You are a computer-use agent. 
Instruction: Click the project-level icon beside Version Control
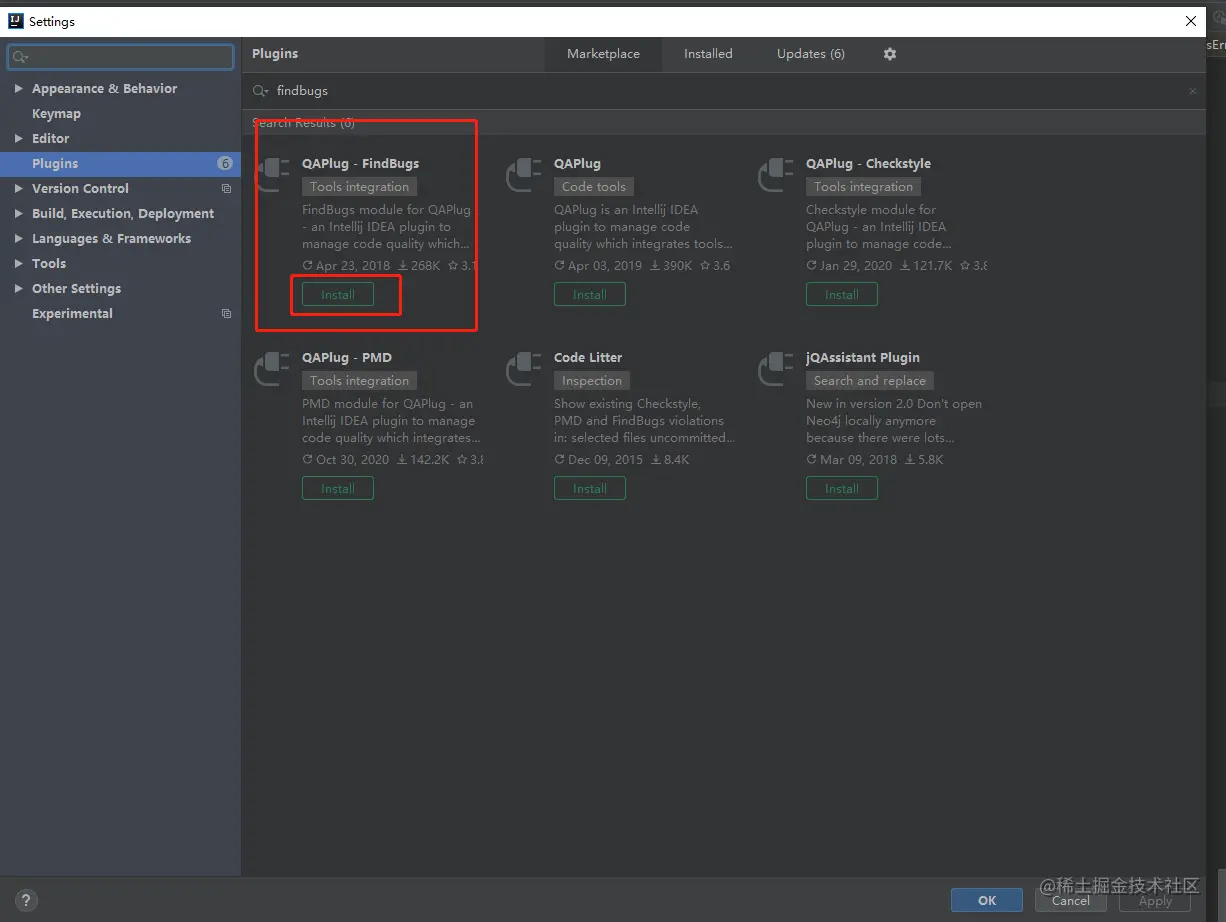[226, 189]
